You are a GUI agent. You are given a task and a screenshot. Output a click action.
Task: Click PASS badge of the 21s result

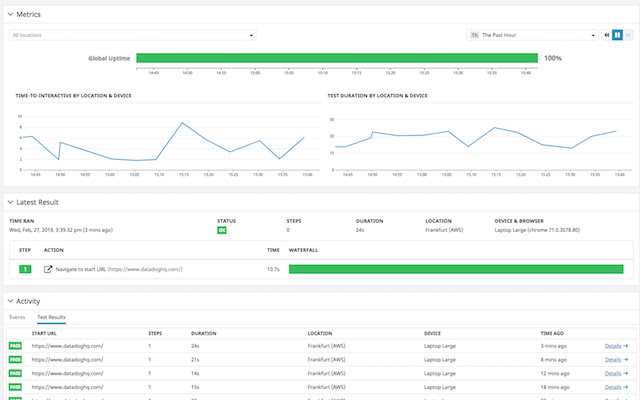[15, 359]
